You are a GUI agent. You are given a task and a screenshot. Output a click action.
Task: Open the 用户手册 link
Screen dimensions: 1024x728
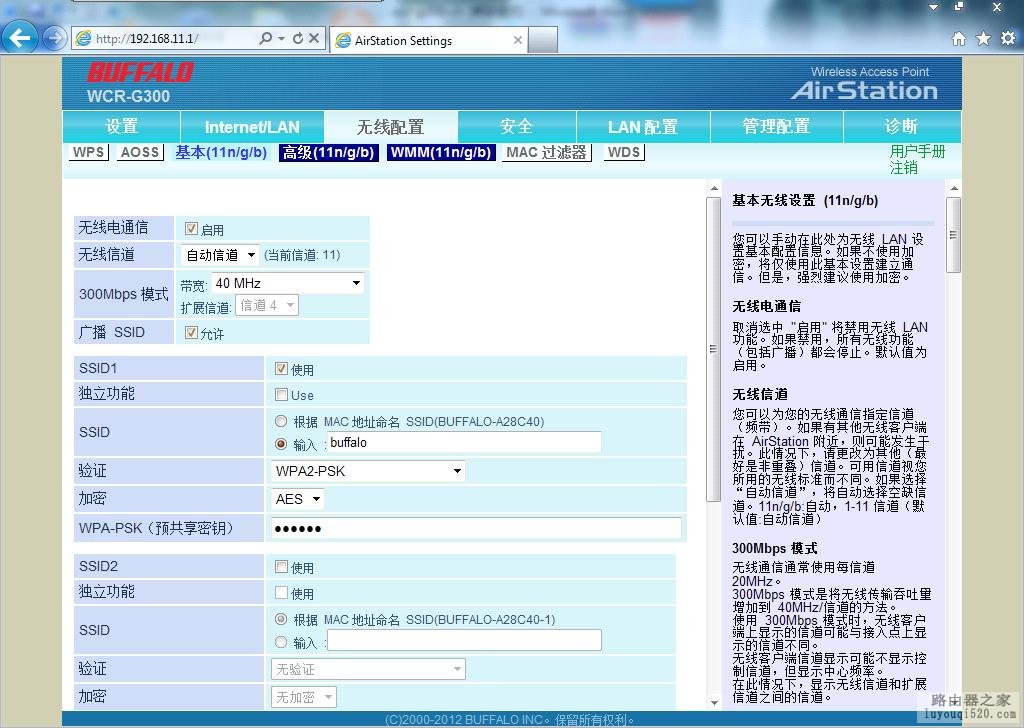click(x=917, y=151)
